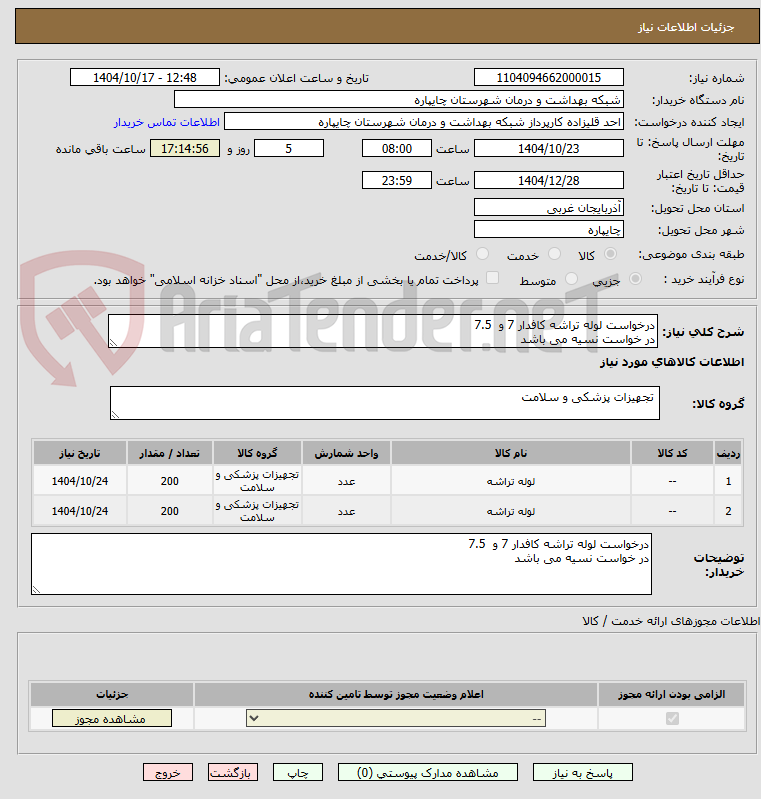Screen dimensions: 761x799
Task: Open the supplier permit status dropdown
Action: 396,718
